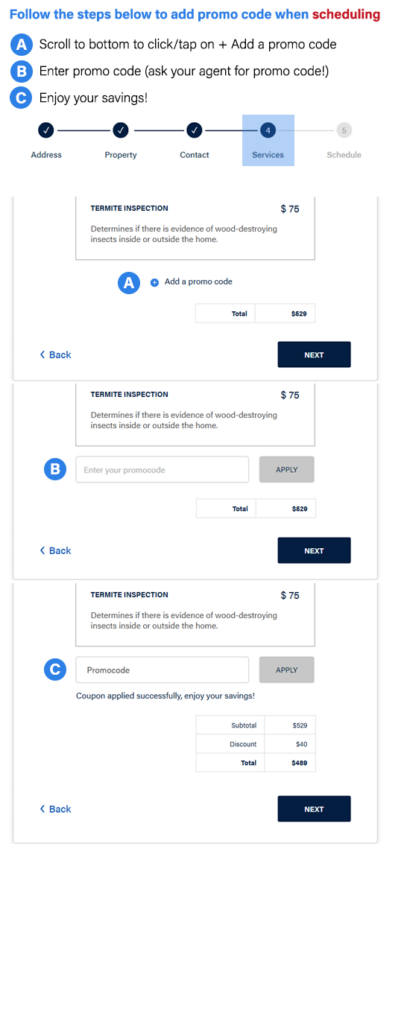Go Back from the coupon applied panel

tap(55, 809)
